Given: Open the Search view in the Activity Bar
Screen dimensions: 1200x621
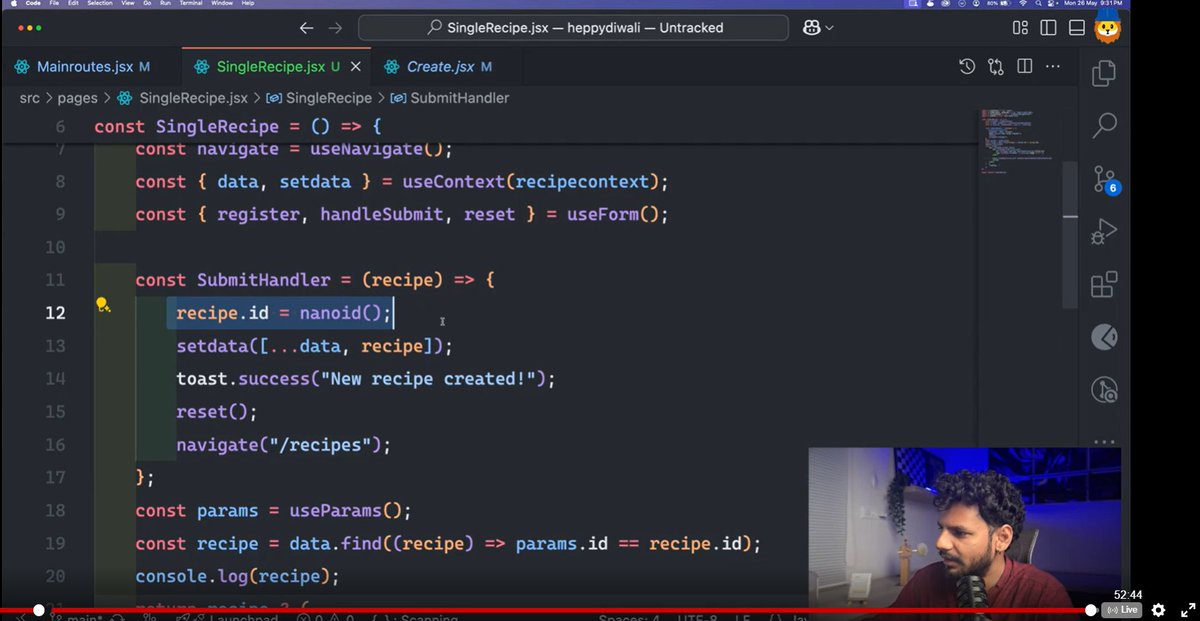Looking at the screenshot, I should (x=1103, y=125).
